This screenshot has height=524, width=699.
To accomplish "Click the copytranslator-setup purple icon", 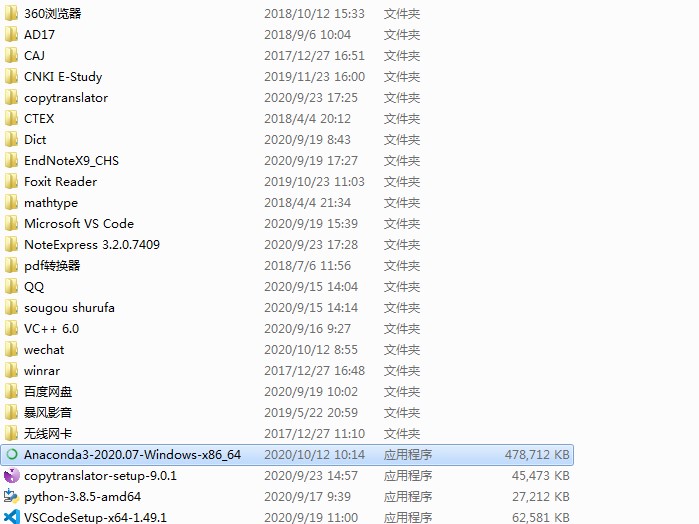I will pyautogui.click(x=12, y=475).
